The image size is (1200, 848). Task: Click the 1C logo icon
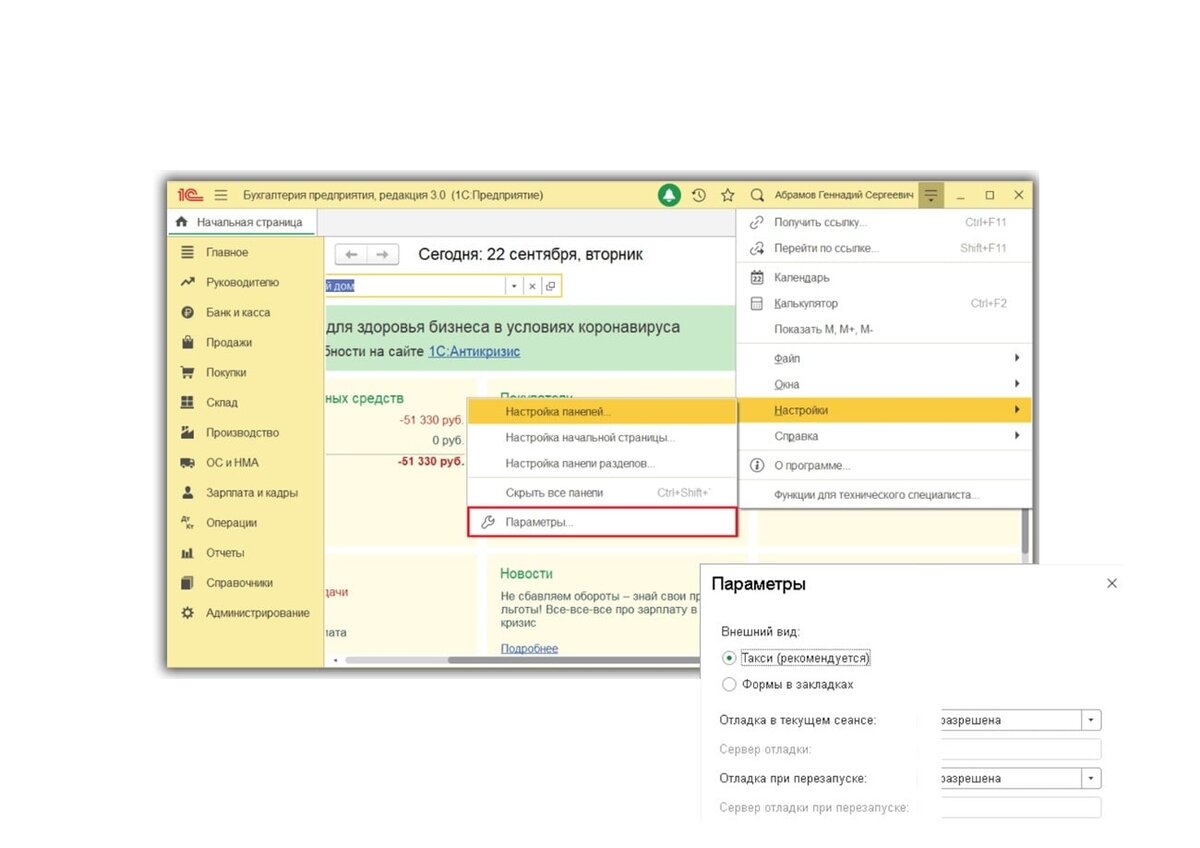coord(190,195)
